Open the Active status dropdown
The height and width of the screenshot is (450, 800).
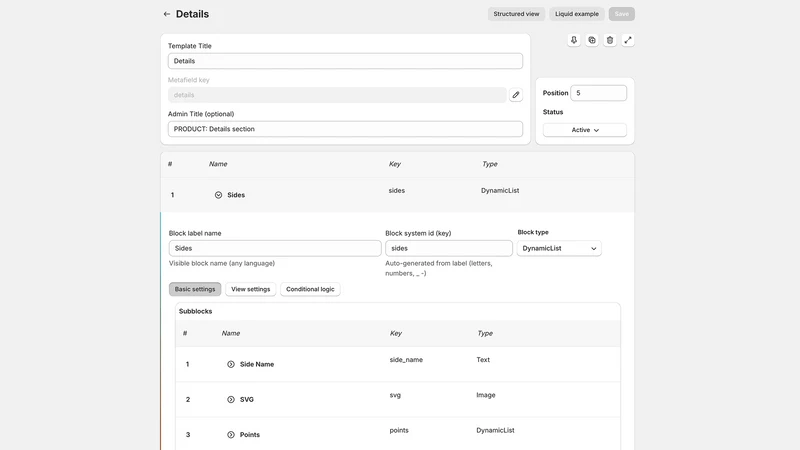[585, 130]
